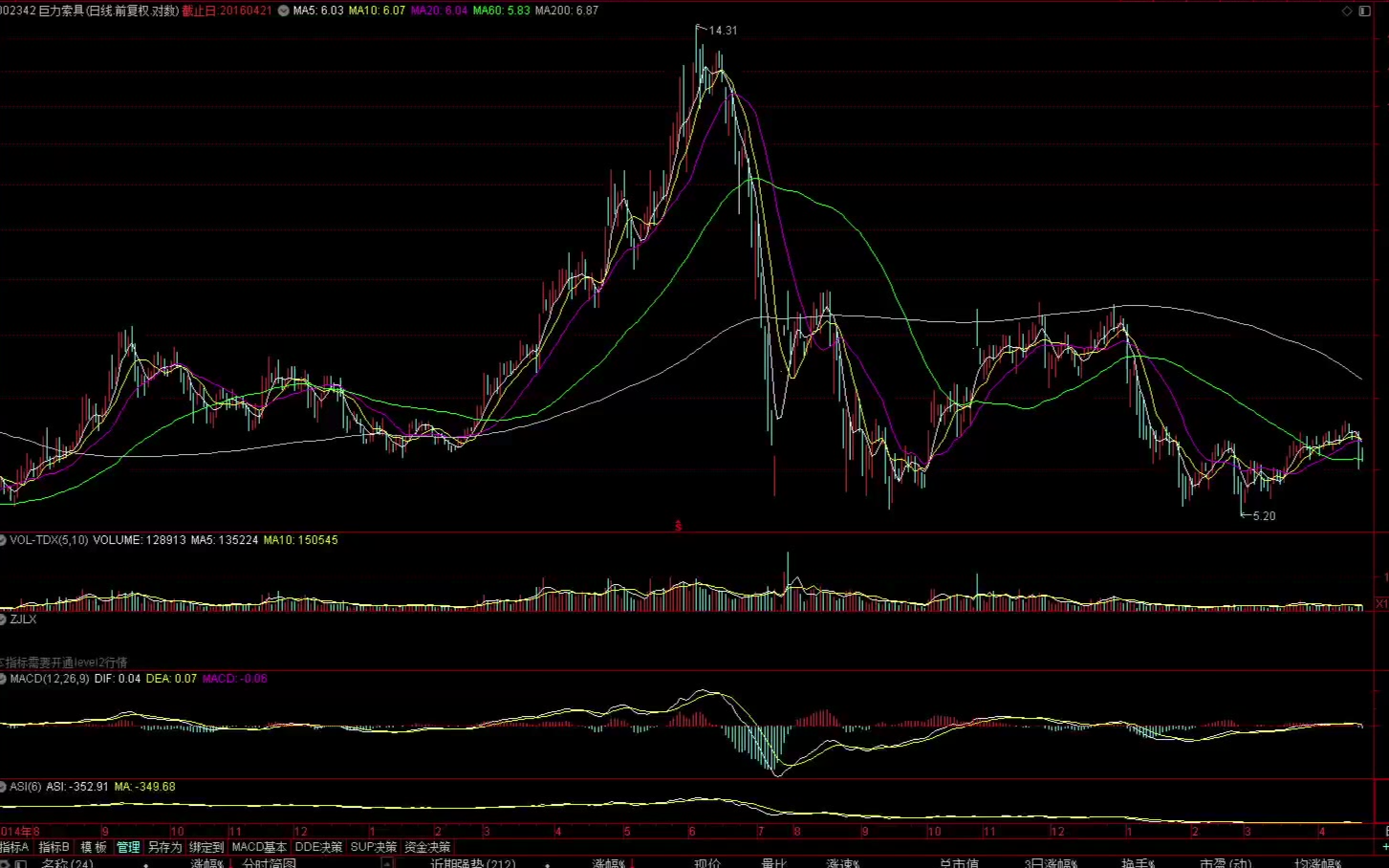
Task: Open the MA indicator settings dropdown arrow
Action: [x=283, y=11]
